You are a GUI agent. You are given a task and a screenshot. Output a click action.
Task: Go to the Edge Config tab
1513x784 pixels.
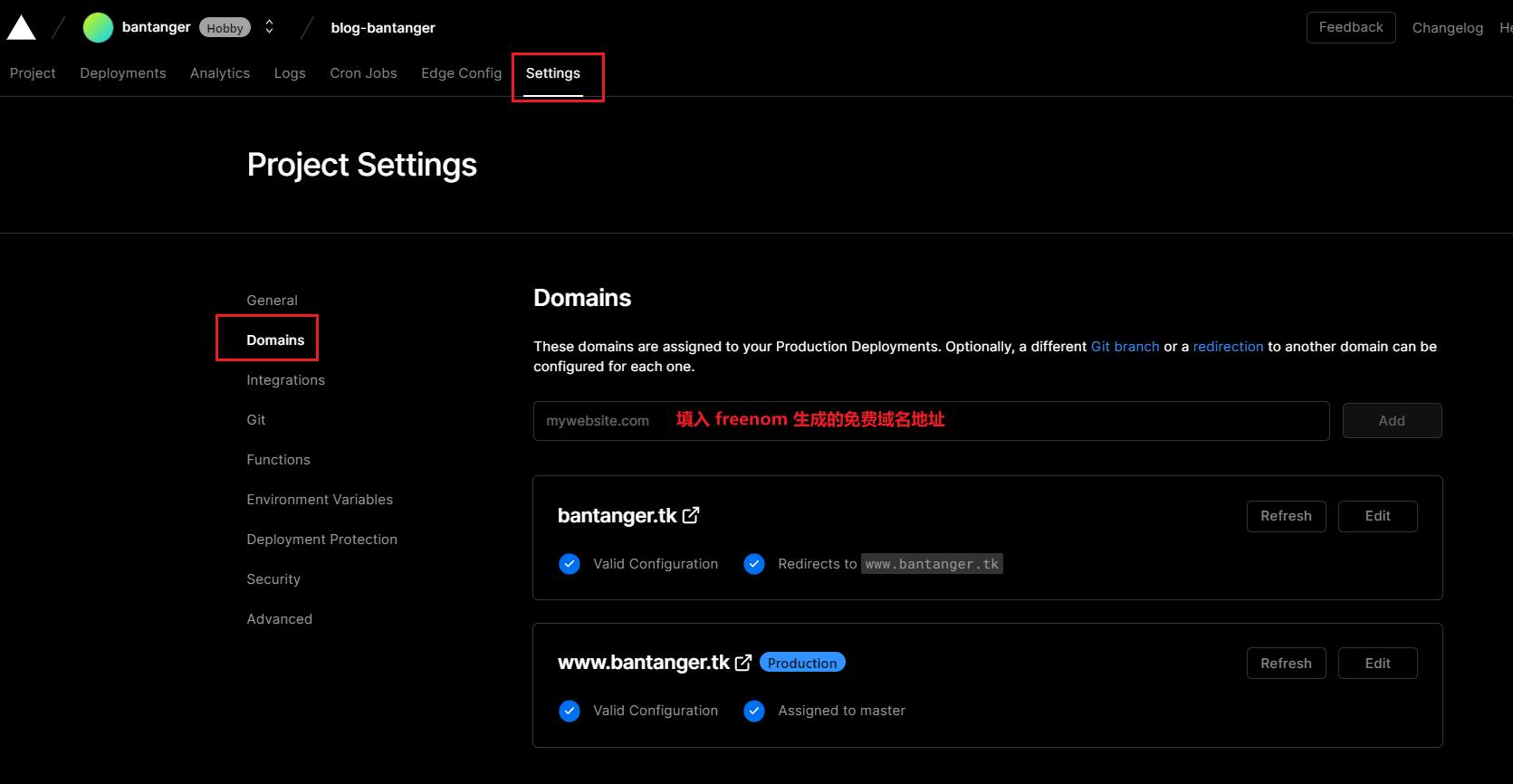click(461, 73)
